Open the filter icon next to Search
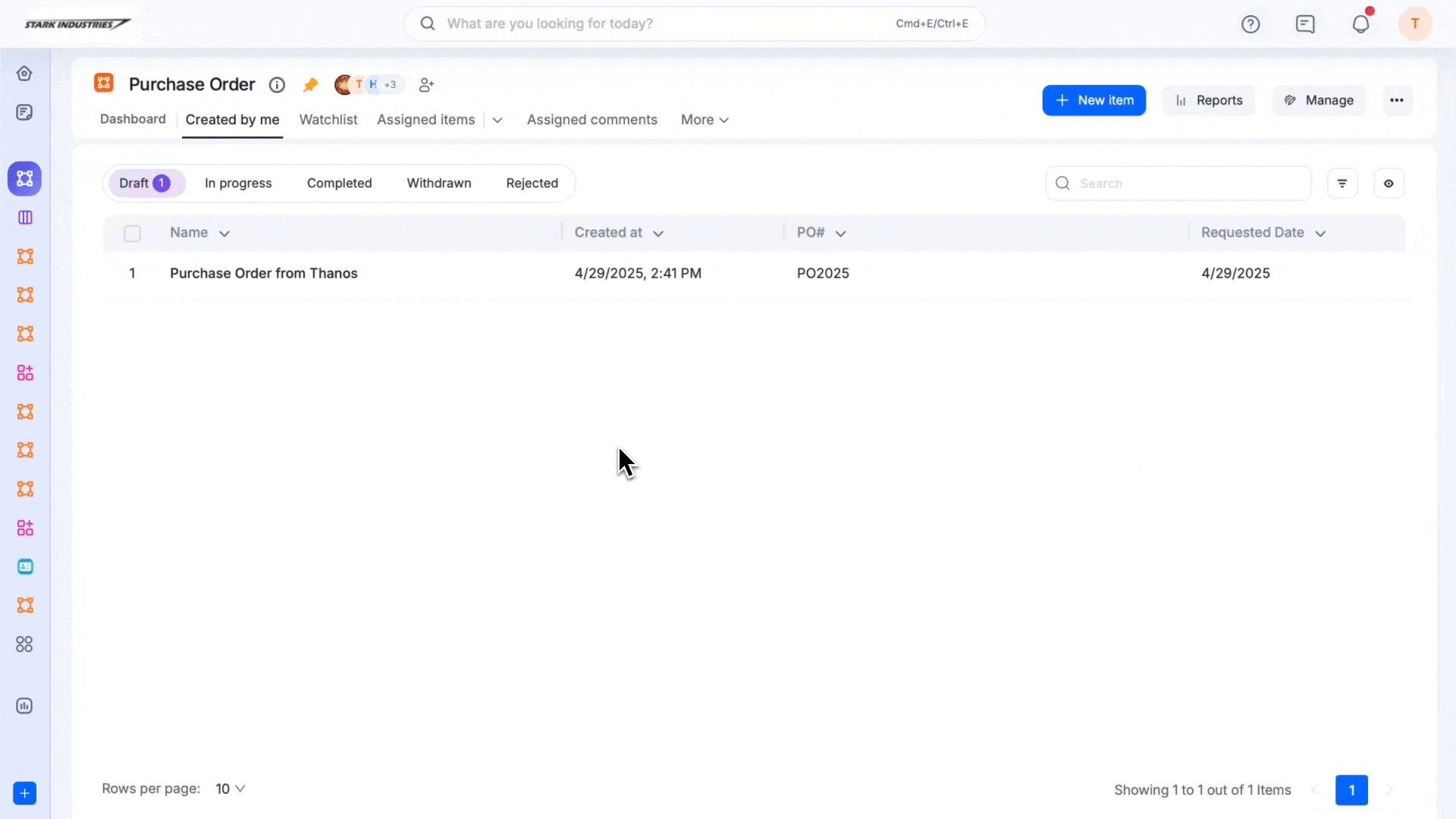The width and height of the screenshot is (1456, 819). pos(1342,184)
